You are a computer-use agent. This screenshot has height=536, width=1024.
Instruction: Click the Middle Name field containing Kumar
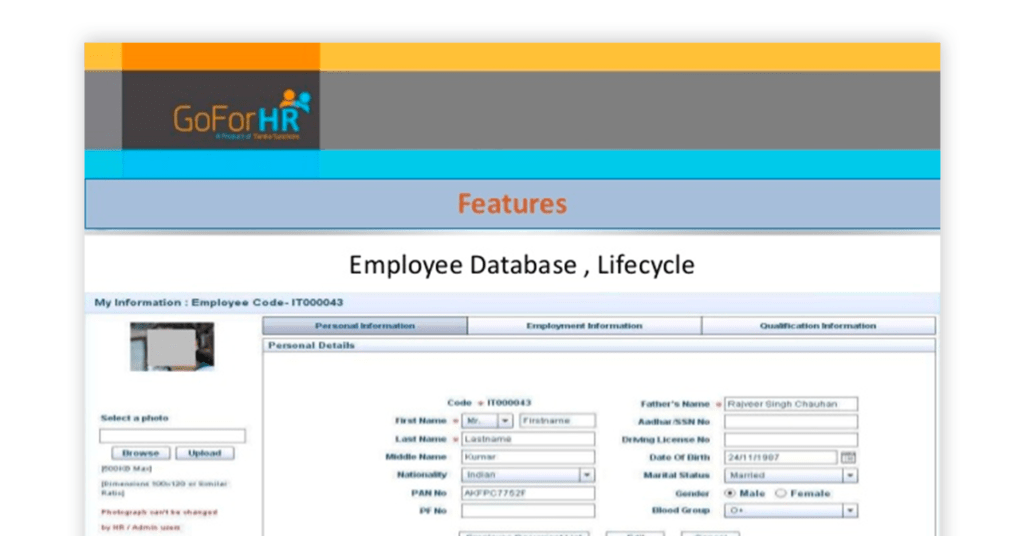tap(528, 457)
